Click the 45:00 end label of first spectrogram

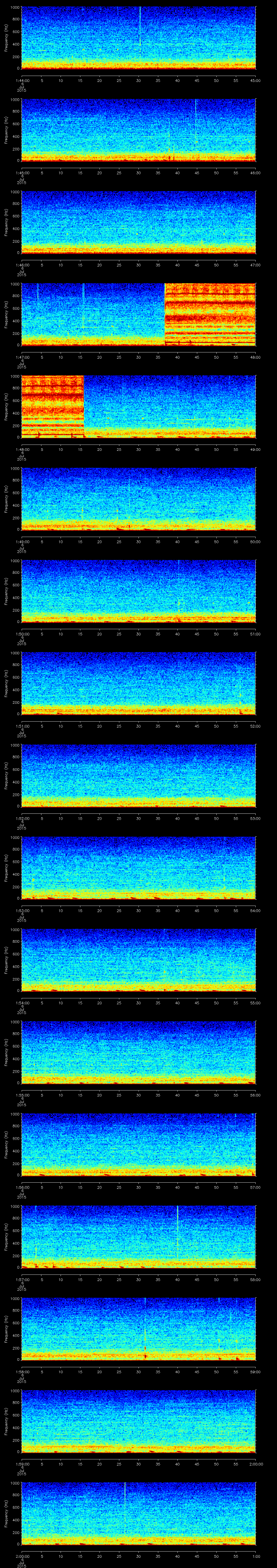tap(256, 80)
